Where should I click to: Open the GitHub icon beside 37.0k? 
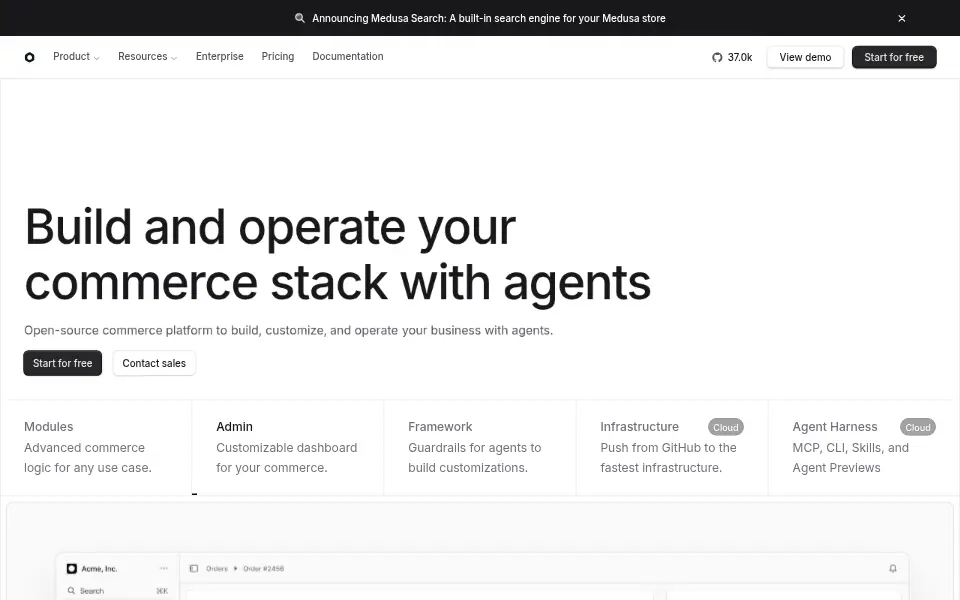pos(717,57)
